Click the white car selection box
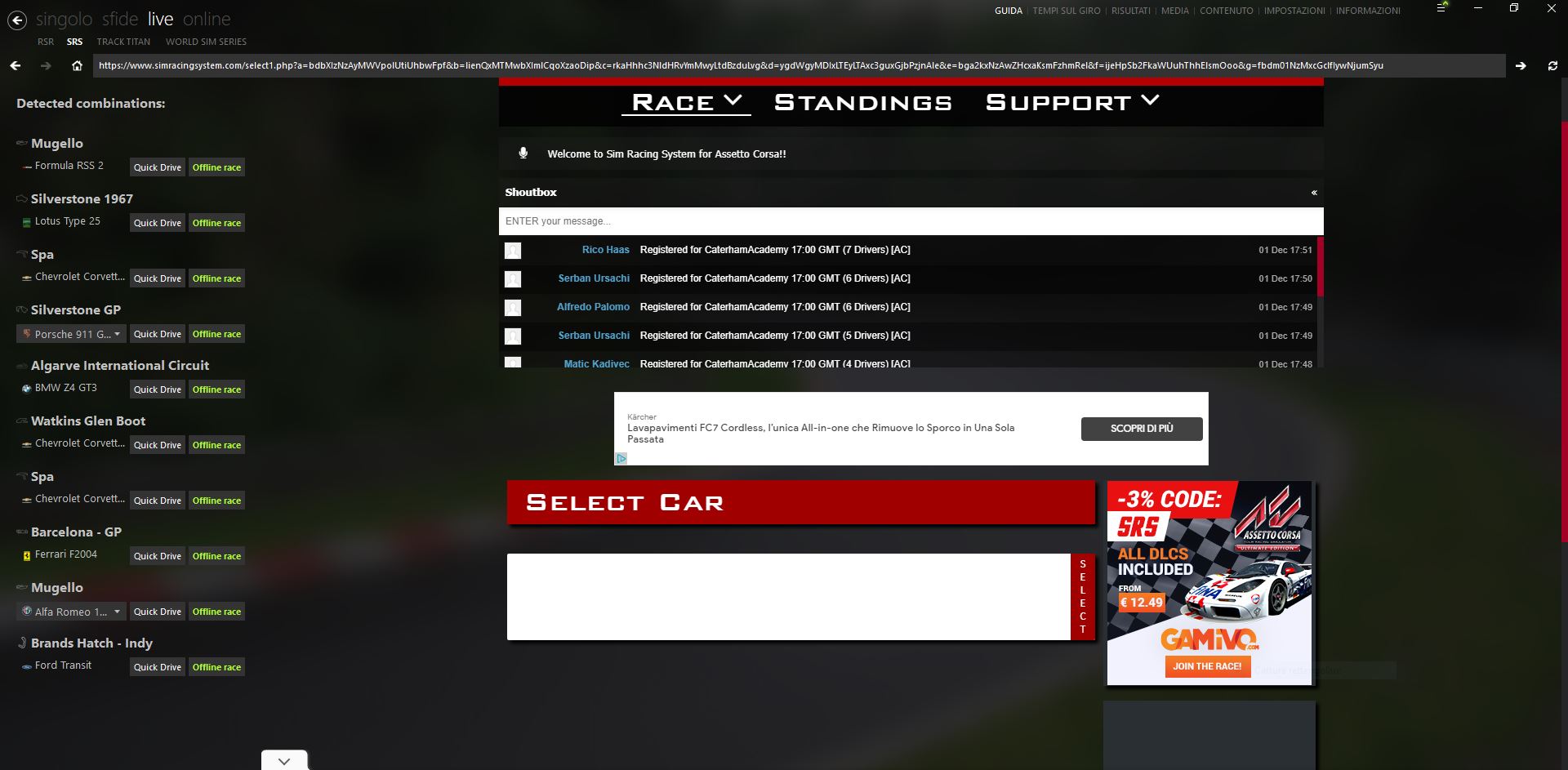The width and height of the screenshot is (1568, 770). tap(788, 597)
